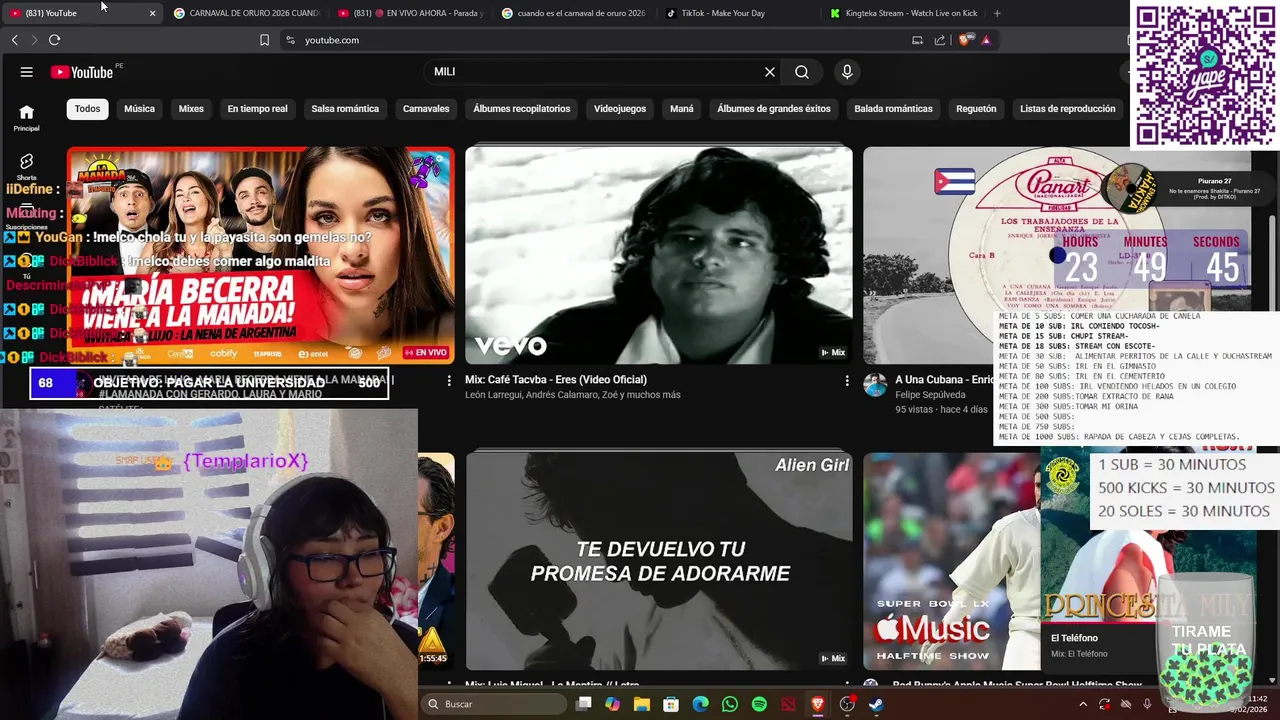This screenshot has height=720, width=1280.
Task: Click the cast screen icon in address bar
Action: pos(917,40)
